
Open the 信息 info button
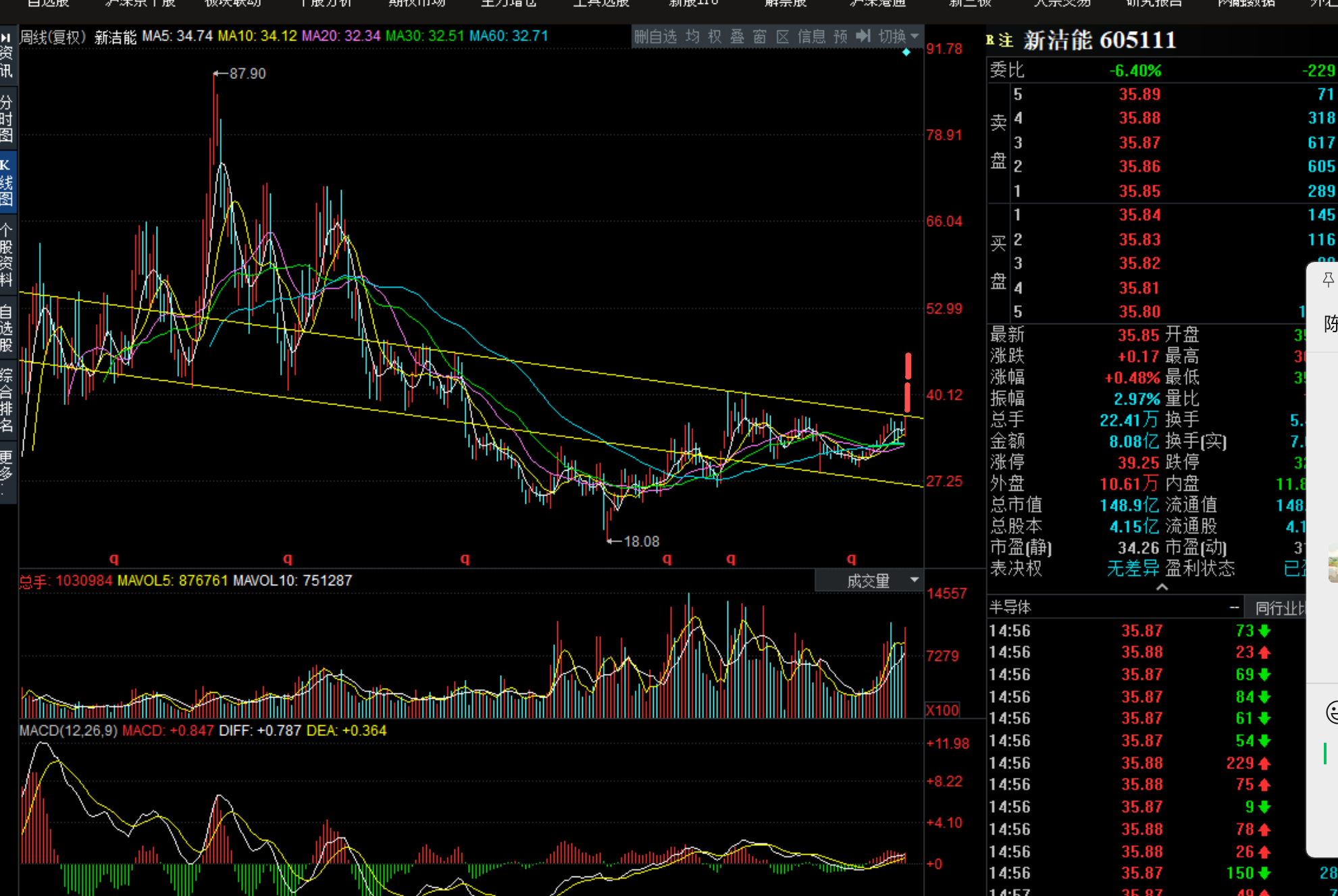[811, 36]
